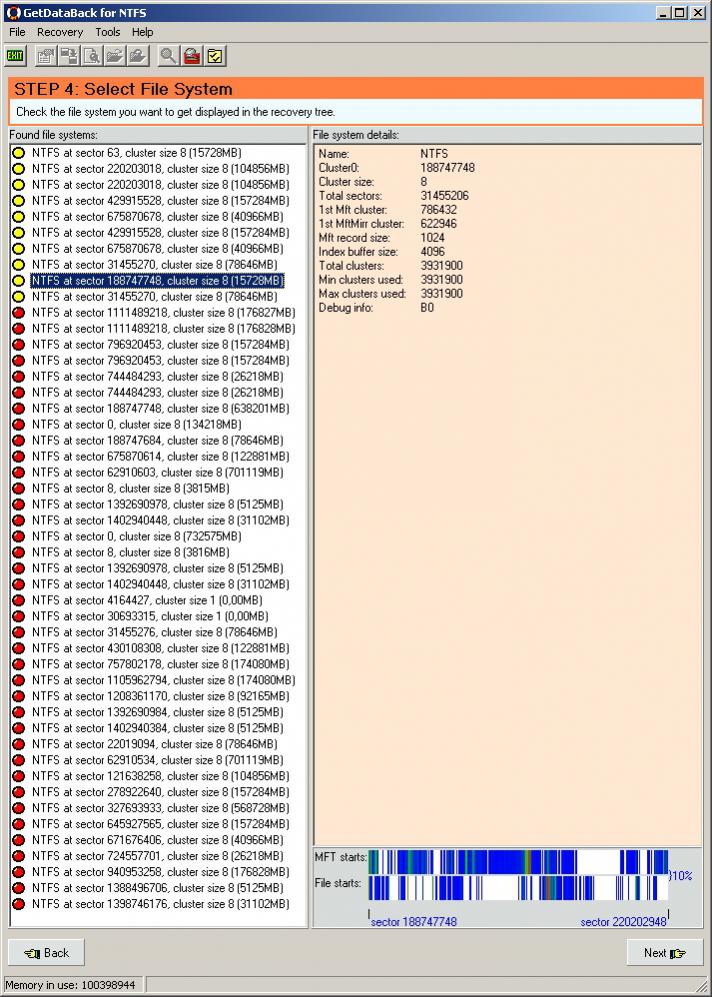Select row 'NTFS at sector 121638258' (104856MB)

[x=160, y=776]
